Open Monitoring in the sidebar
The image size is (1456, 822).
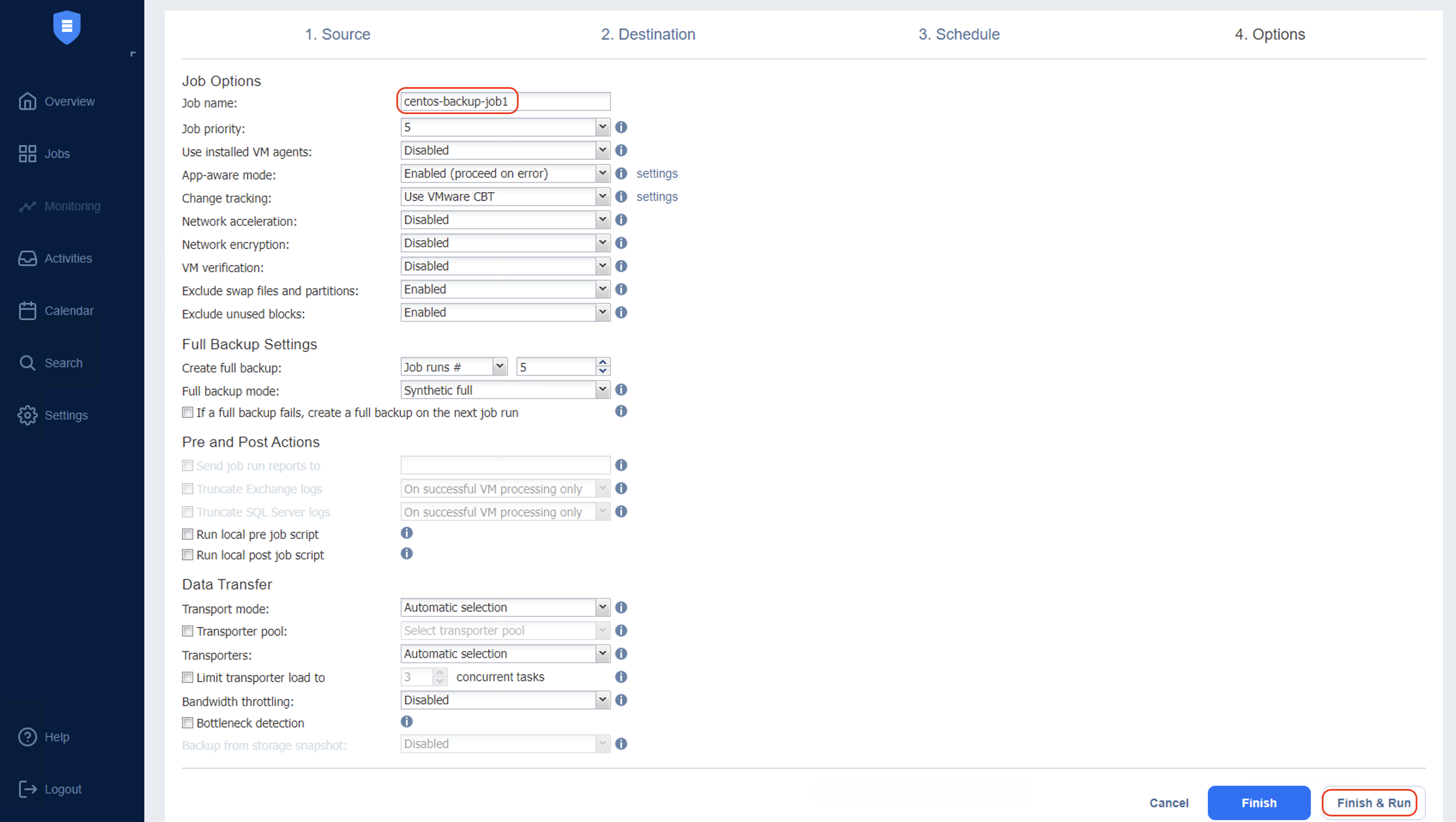59,206
